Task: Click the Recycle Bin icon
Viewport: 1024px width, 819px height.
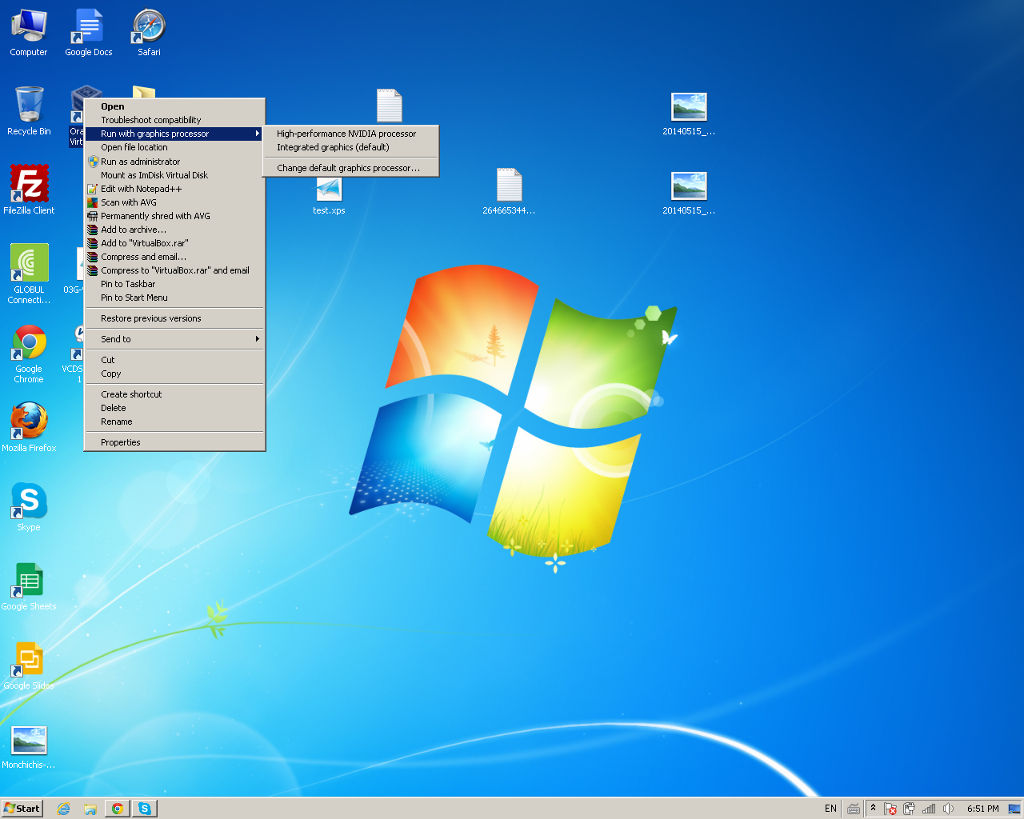Action: coord(29,106)
